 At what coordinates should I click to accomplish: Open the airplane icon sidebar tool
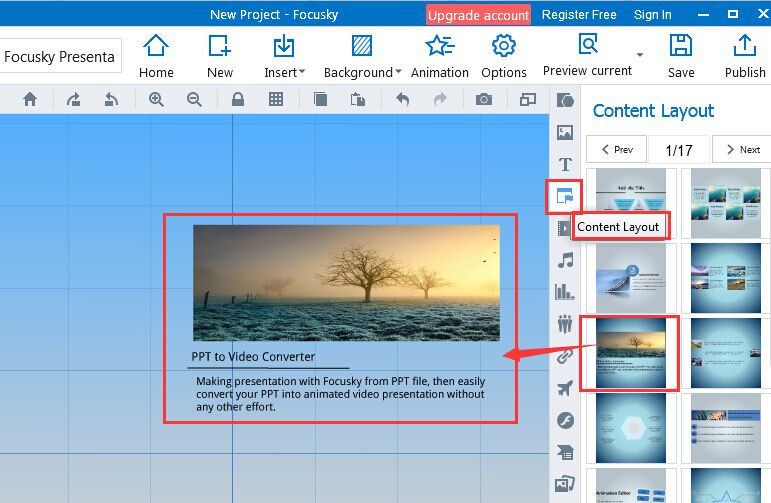tap(565, 388)
